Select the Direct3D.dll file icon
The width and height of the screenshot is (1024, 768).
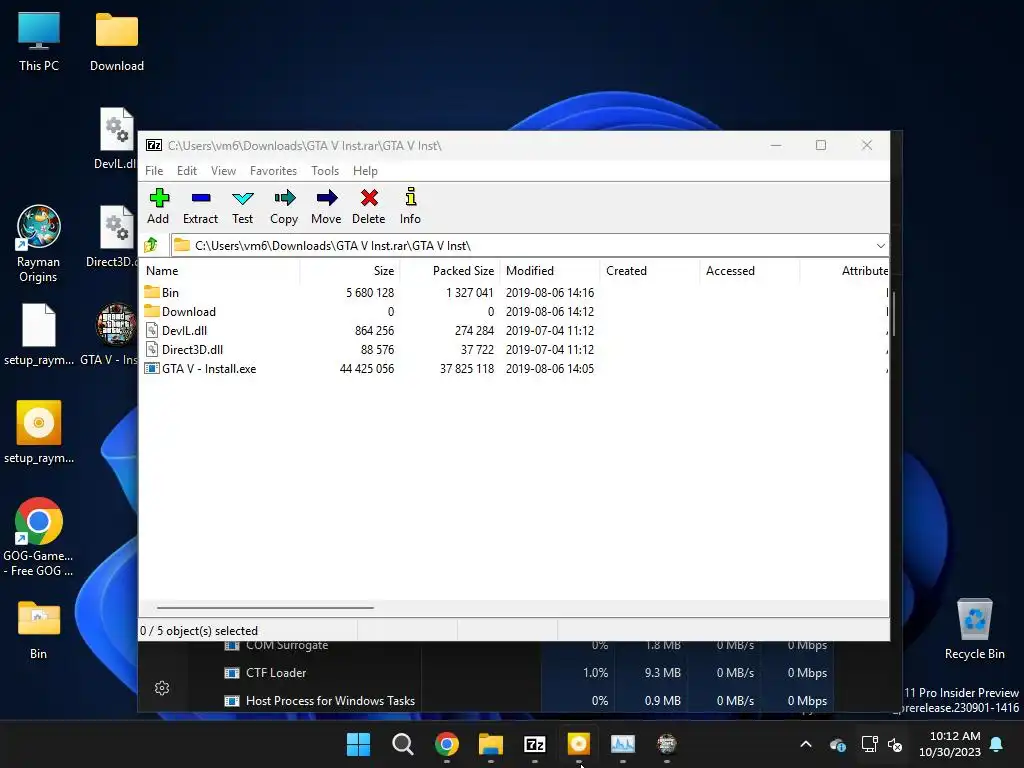click(x=152, y=349)
